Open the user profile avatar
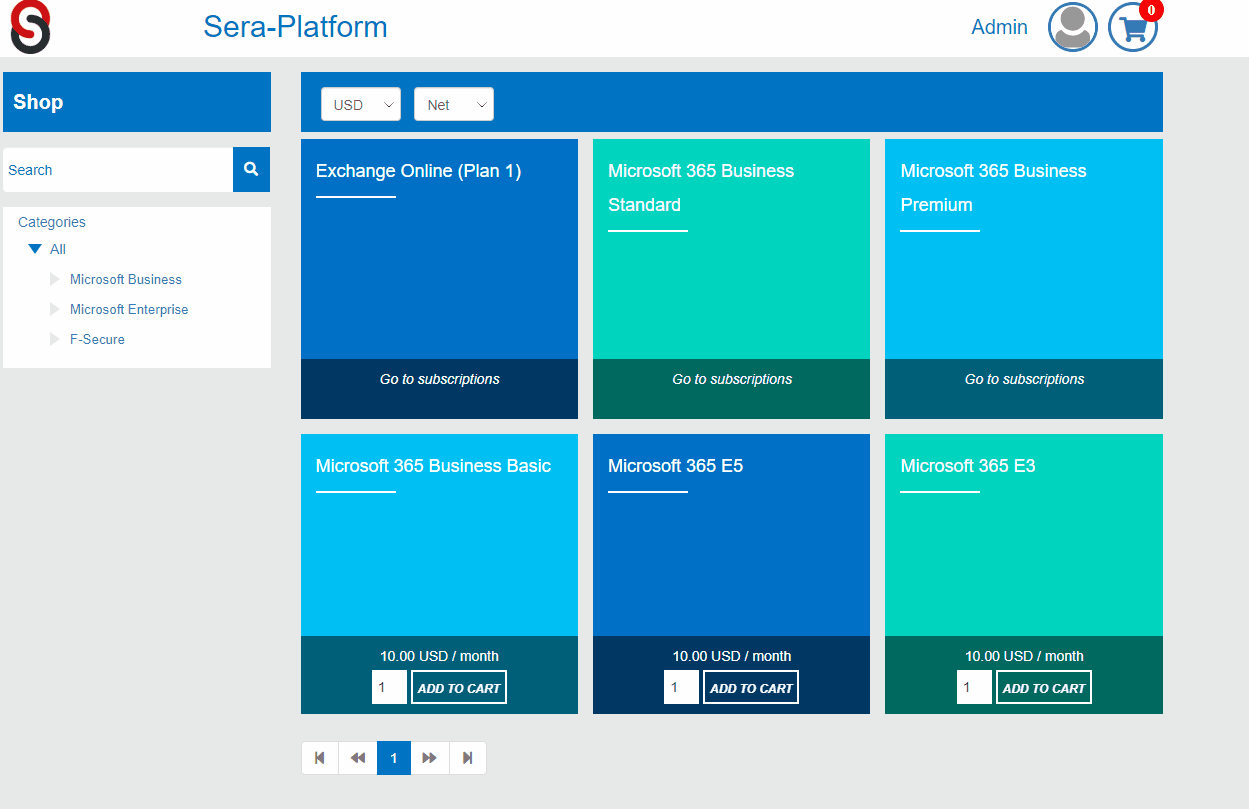The image size is (1249, 809). [x=1072, y=27]
